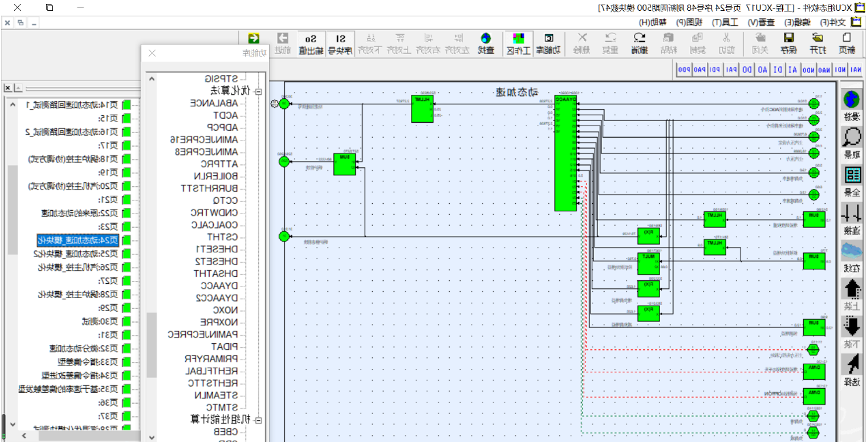Click the 全屏 full view icon
The height and width of the screenshot is (442, 866).
(851, 180)
